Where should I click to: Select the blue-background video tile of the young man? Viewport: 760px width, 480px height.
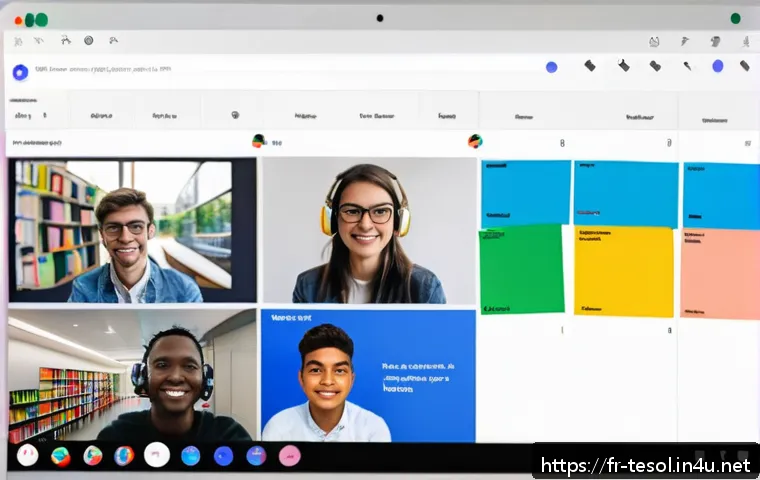pyautogui.click(x=368, y=375)
